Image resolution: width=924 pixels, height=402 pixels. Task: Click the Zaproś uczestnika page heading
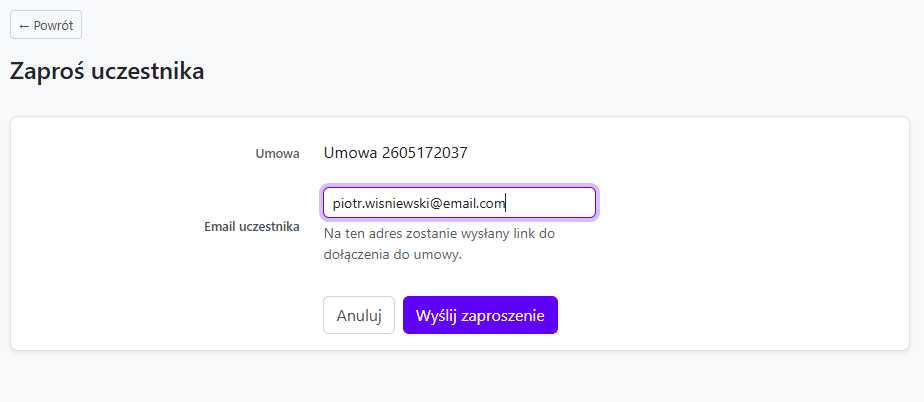(107, 71)
